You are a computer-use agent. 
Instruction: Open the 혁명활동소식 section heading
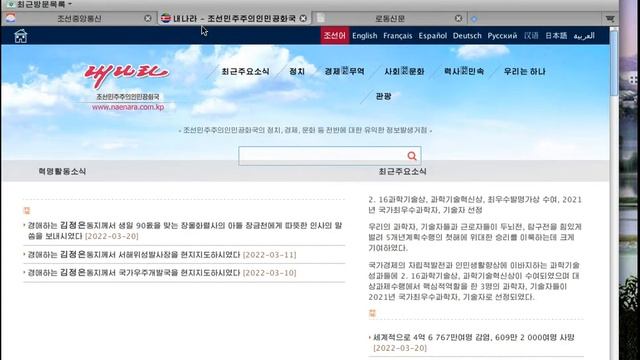pos(62,171)
